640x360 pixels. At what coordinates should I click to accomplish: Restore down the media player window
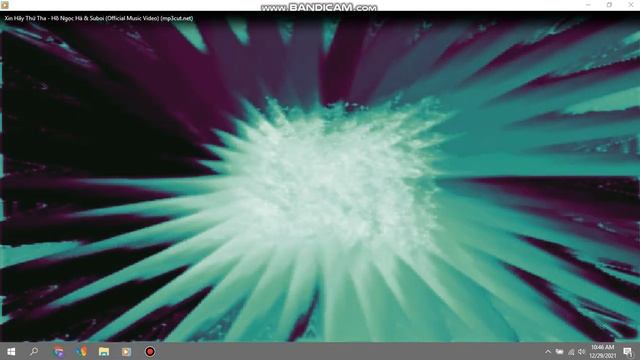[609, 5]
